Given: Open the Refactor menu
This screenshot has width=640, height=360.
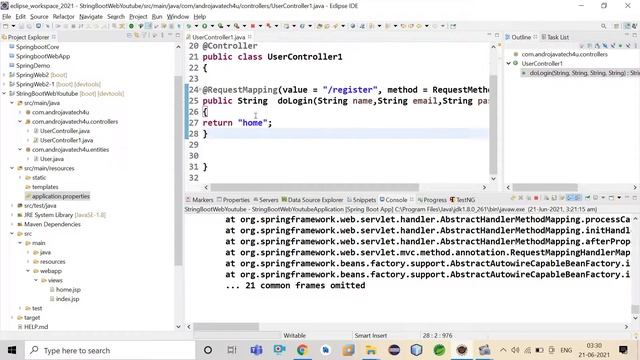Looking at the screenshot, I should pos(63,17).
